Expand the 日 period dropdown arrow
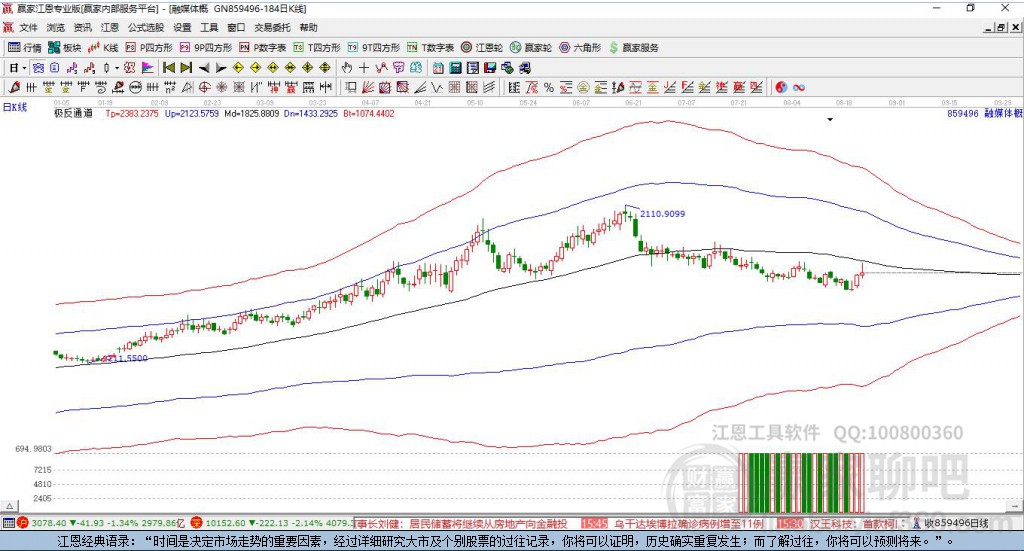The width and height of the screenshot is (1024, 551). pyautogui.click(x=24, y=68)
